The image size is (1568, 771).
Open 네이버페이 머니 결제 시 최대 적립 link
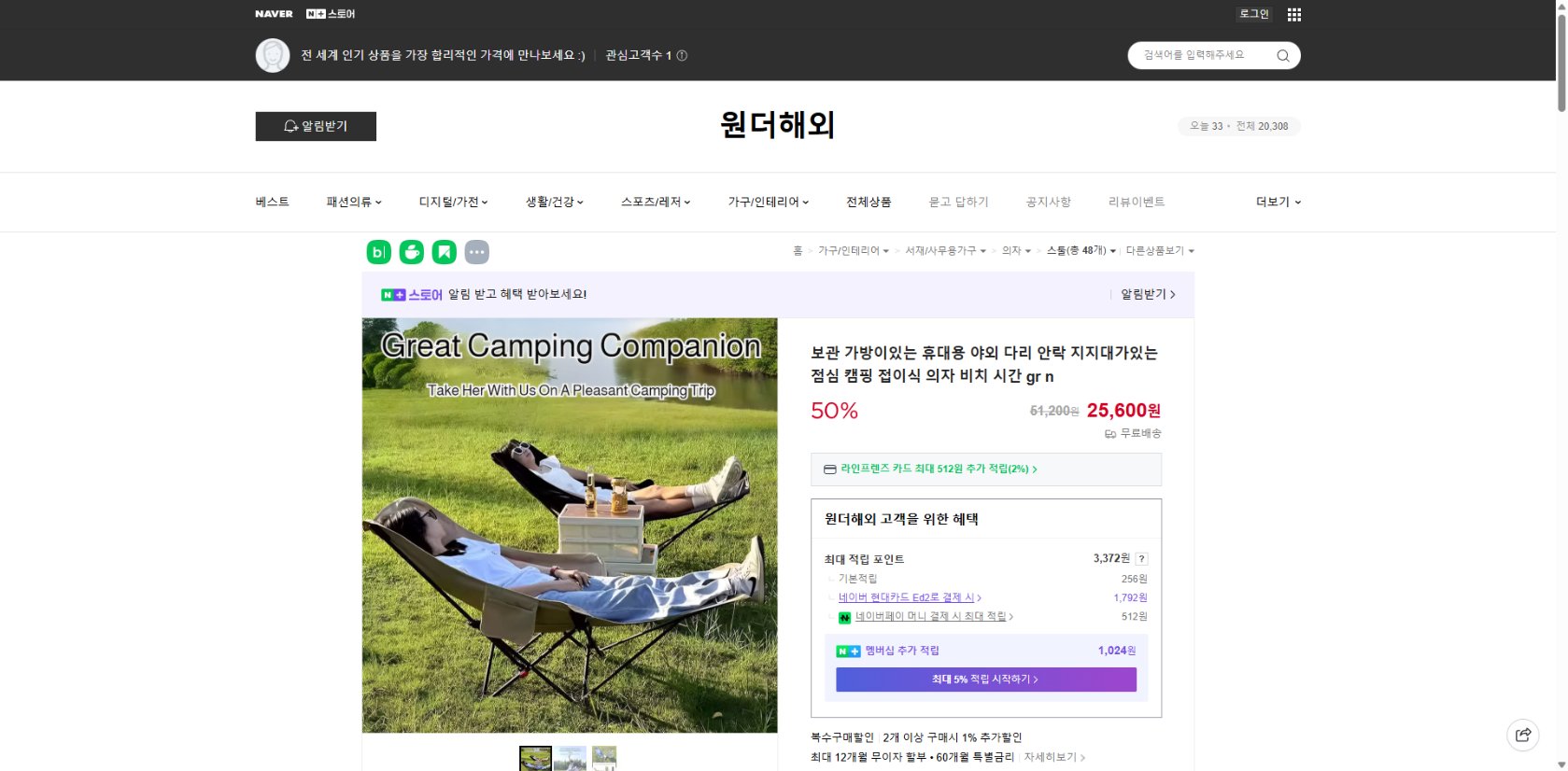click(934, 617)
